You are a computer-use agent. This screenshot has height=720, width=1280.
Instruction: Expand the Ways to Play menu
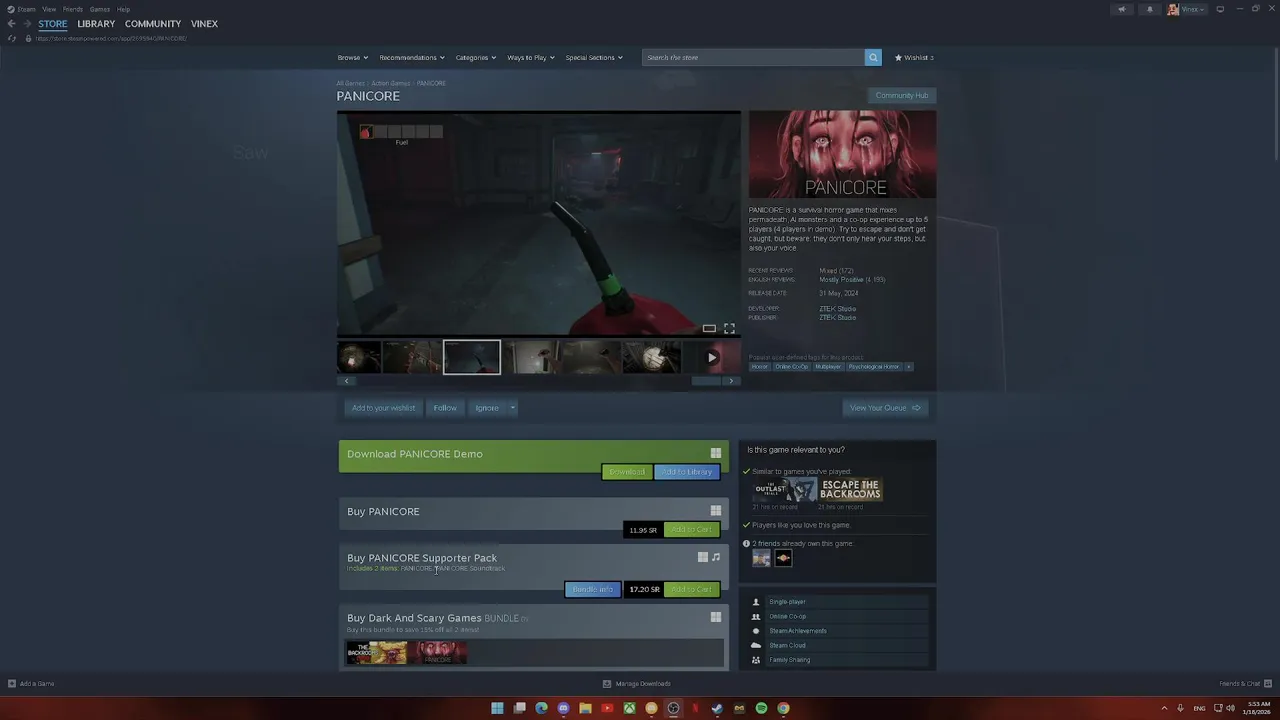(x=530, y=57)
